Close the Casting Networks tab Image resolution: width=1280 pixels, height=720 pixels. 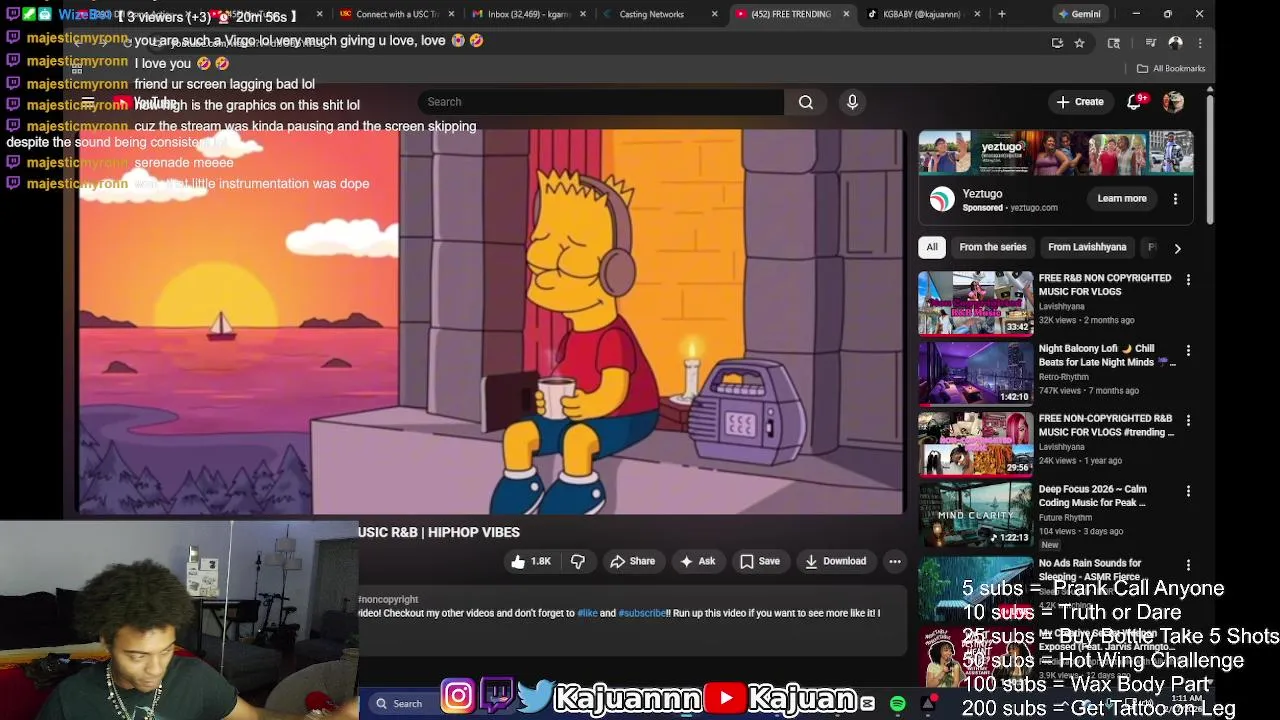click(x=714, y=14)
